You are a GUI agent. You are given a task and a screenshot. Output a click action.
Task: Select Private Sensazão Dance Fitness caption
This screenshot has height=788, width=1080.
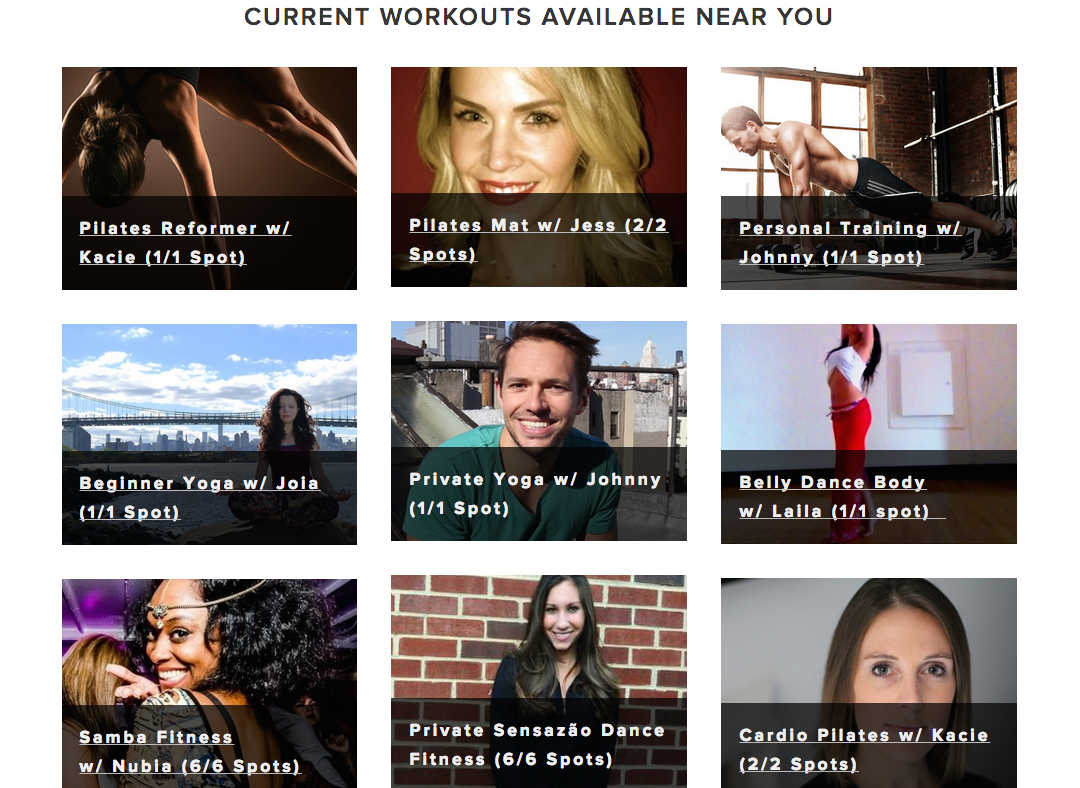tap(537, 745)
